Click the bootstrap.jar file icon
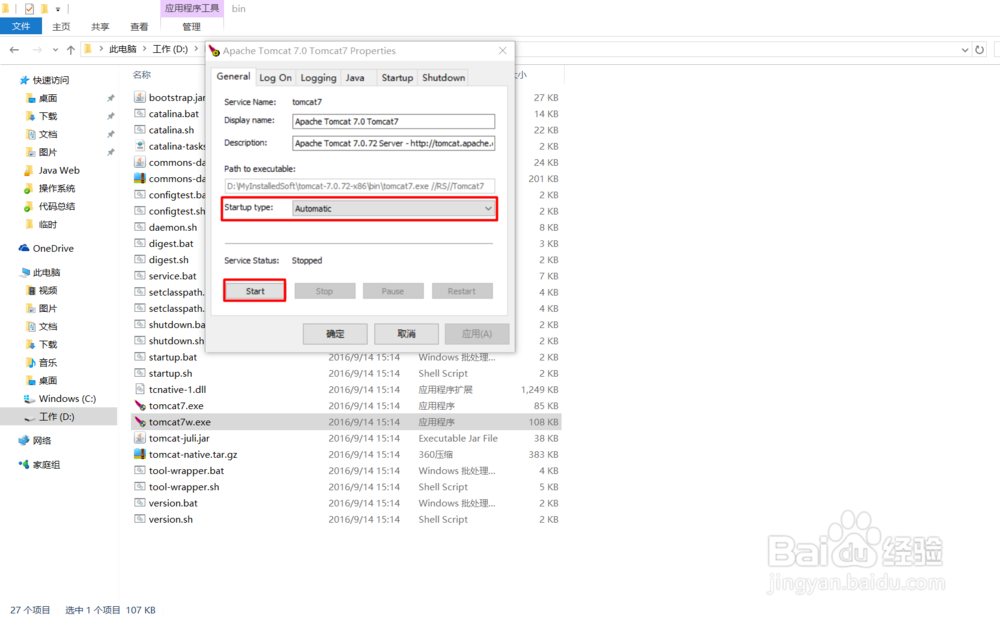The height and width of the screenshot is (617, 1000). pyautogui.click(x=140, y=97)
